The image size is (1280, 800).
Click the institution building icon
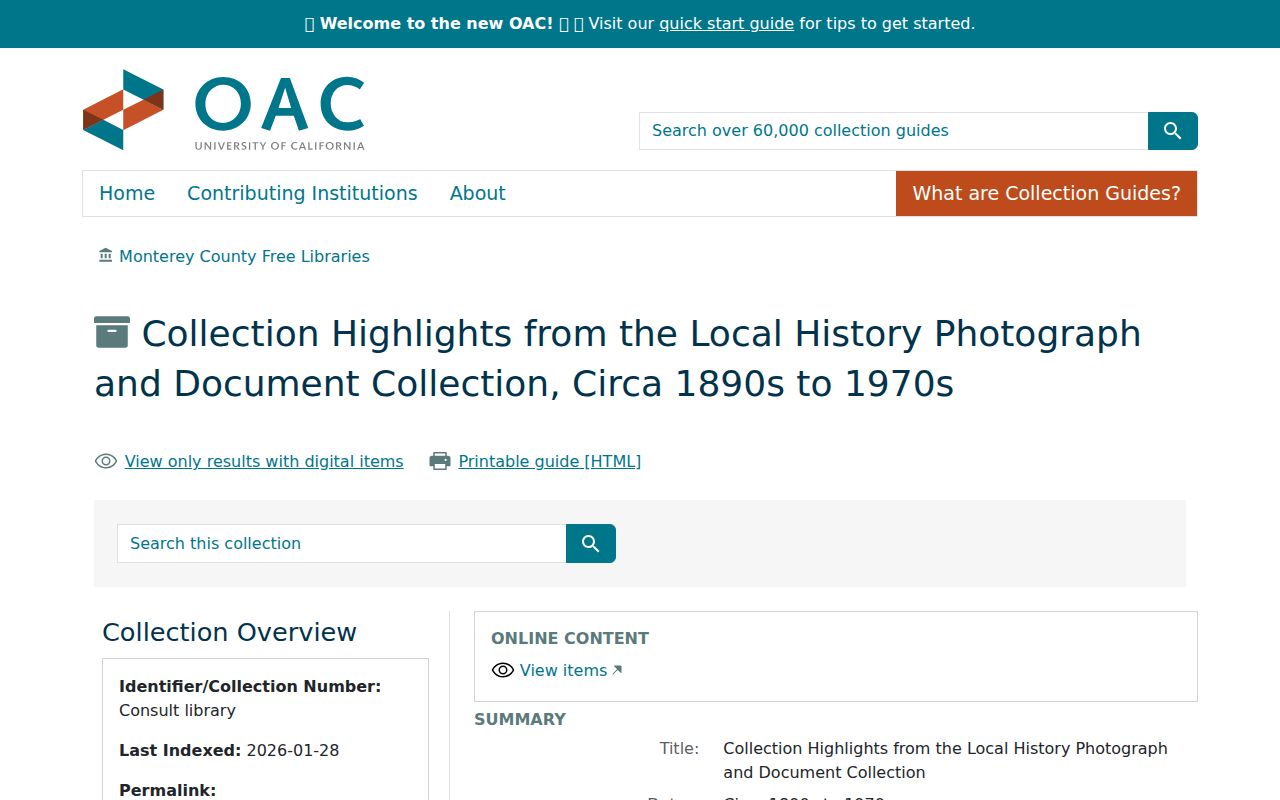pos(106,256)
